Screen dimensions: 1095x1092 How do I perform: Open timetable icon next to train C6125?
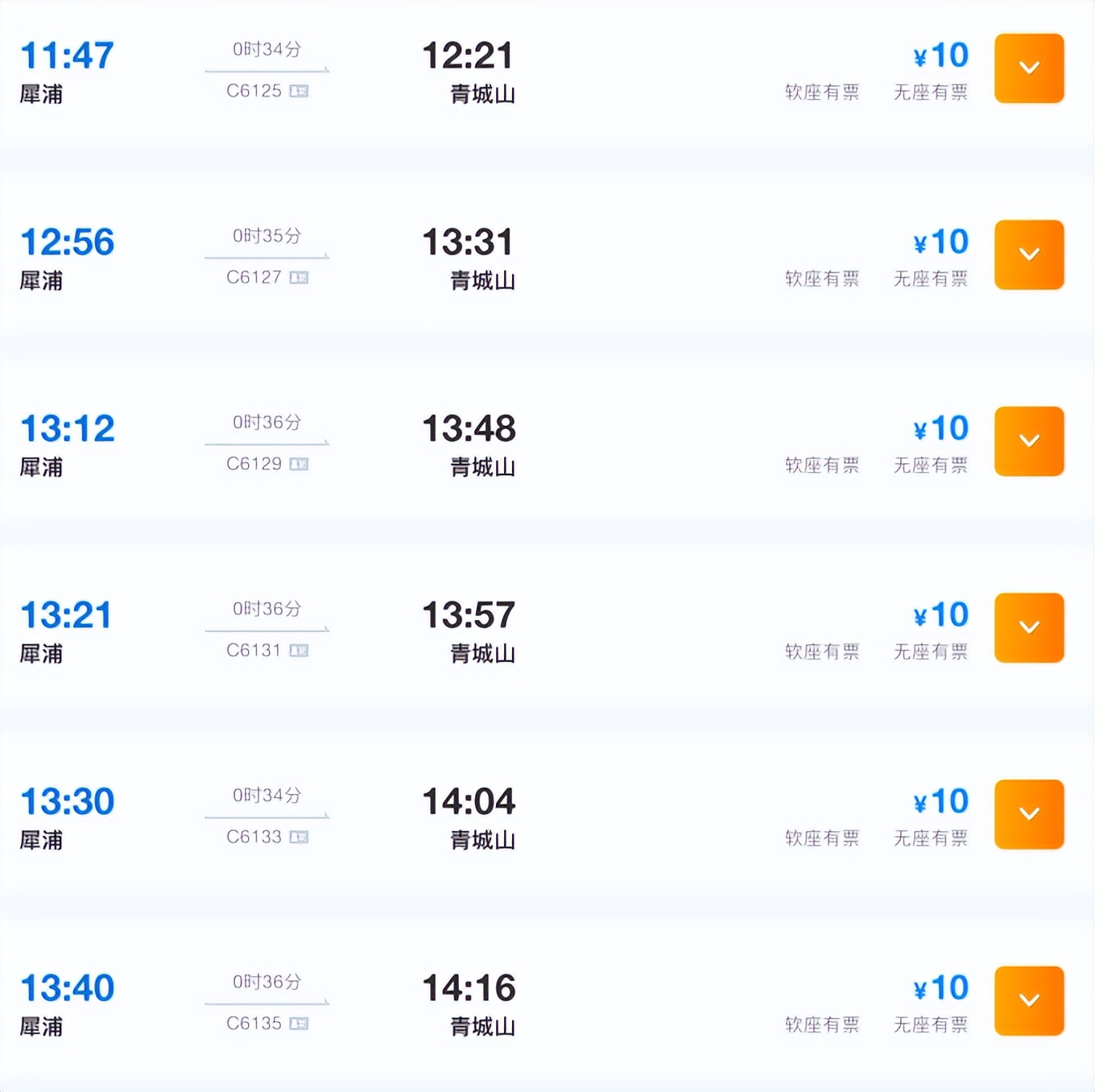[x=299, y=91]
